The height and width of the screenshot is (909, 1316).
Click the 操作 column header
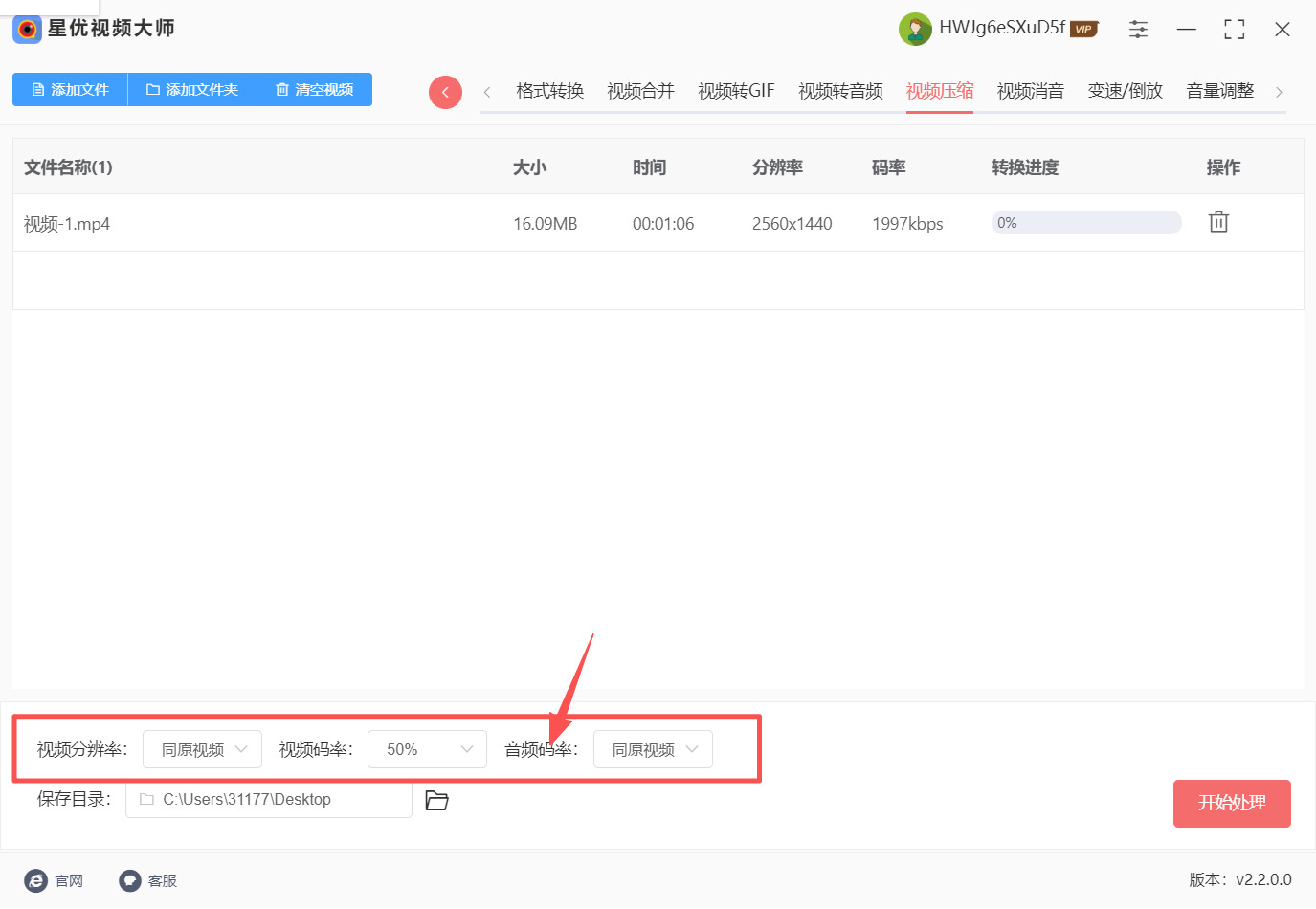(x=1223, y=167)
